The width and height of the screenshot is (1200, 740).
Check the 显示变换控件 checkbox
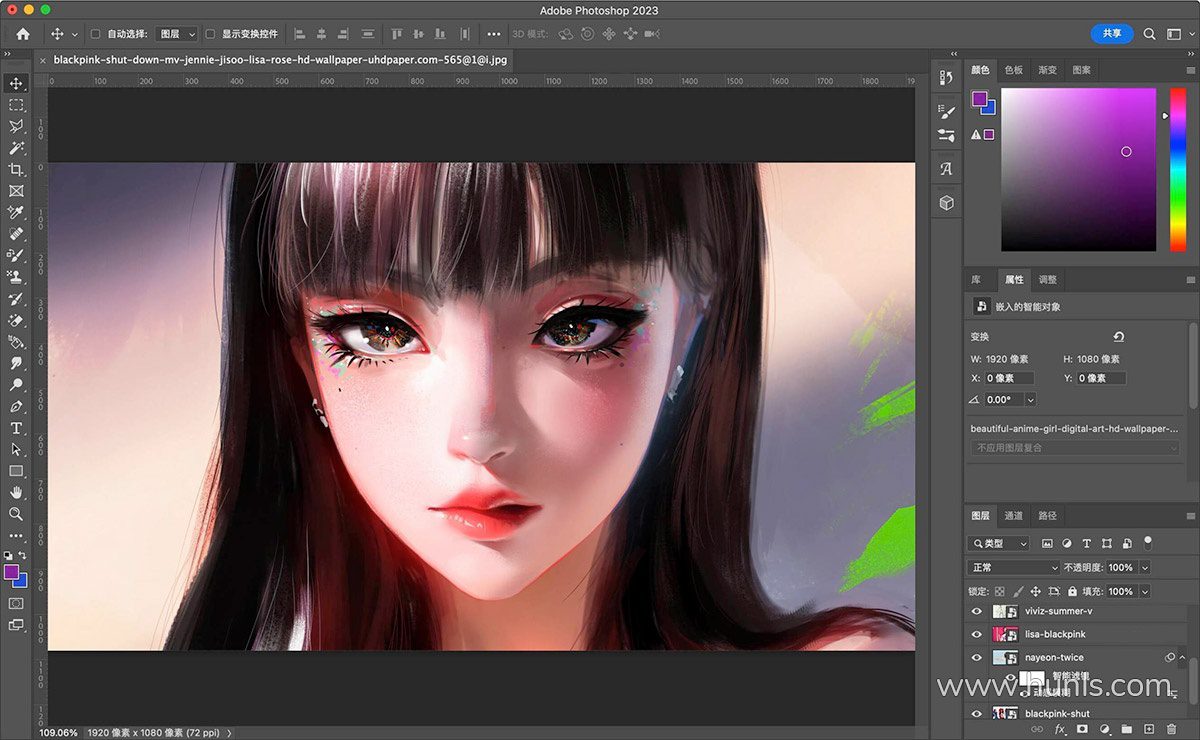click(210, 34)
